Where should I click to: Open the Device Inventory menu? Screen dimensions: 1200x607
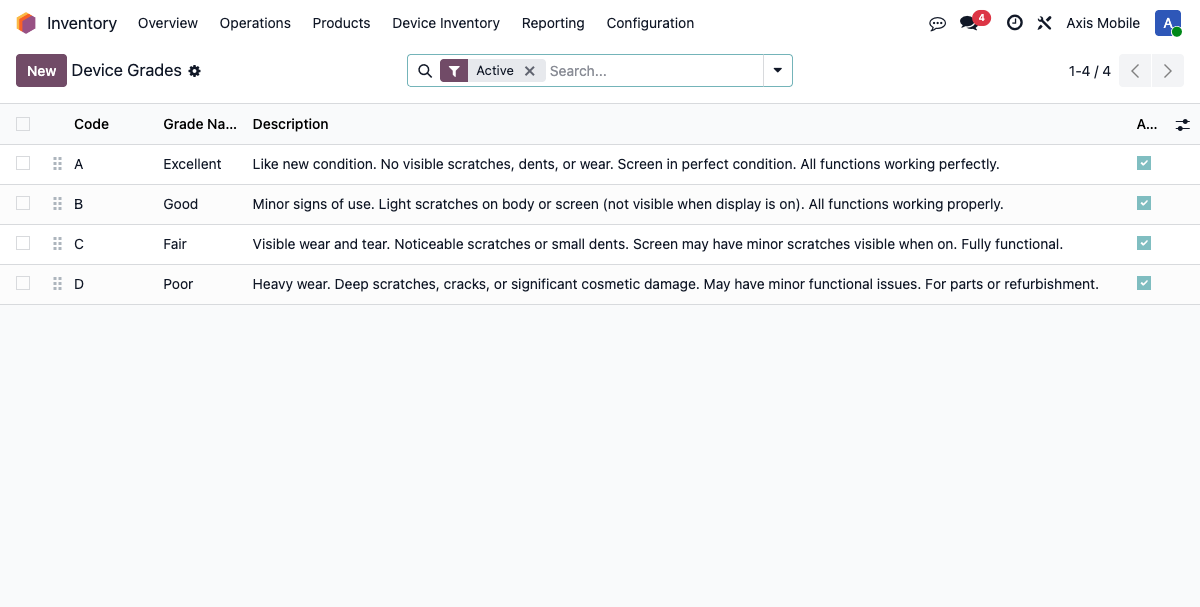446,23
